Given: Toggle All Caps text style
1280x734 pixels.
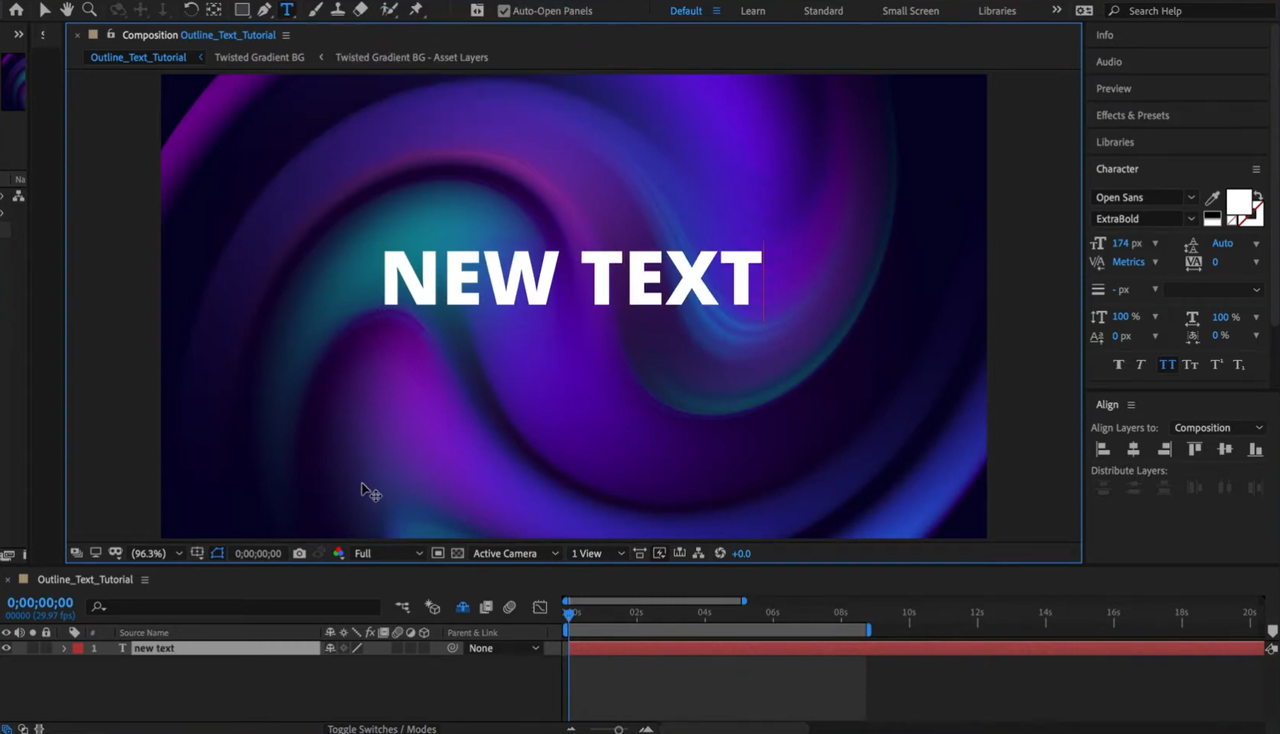Looking at the screenshot, I should click(1167, 365).
